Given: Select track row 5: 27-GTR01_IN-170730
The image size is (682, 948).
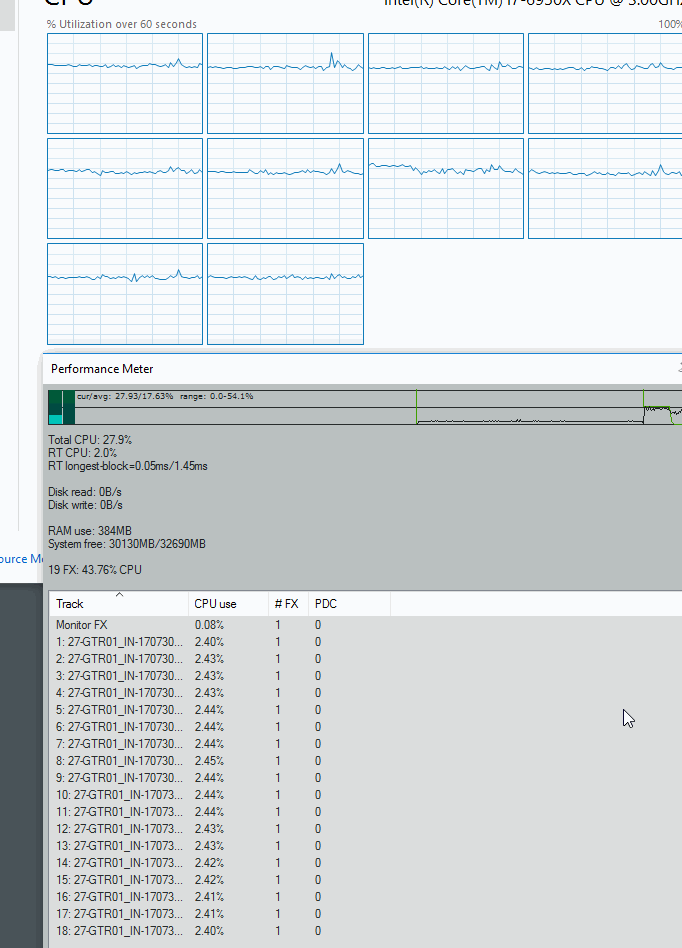Looking at the screenshot, I should (x=365, y=709).
